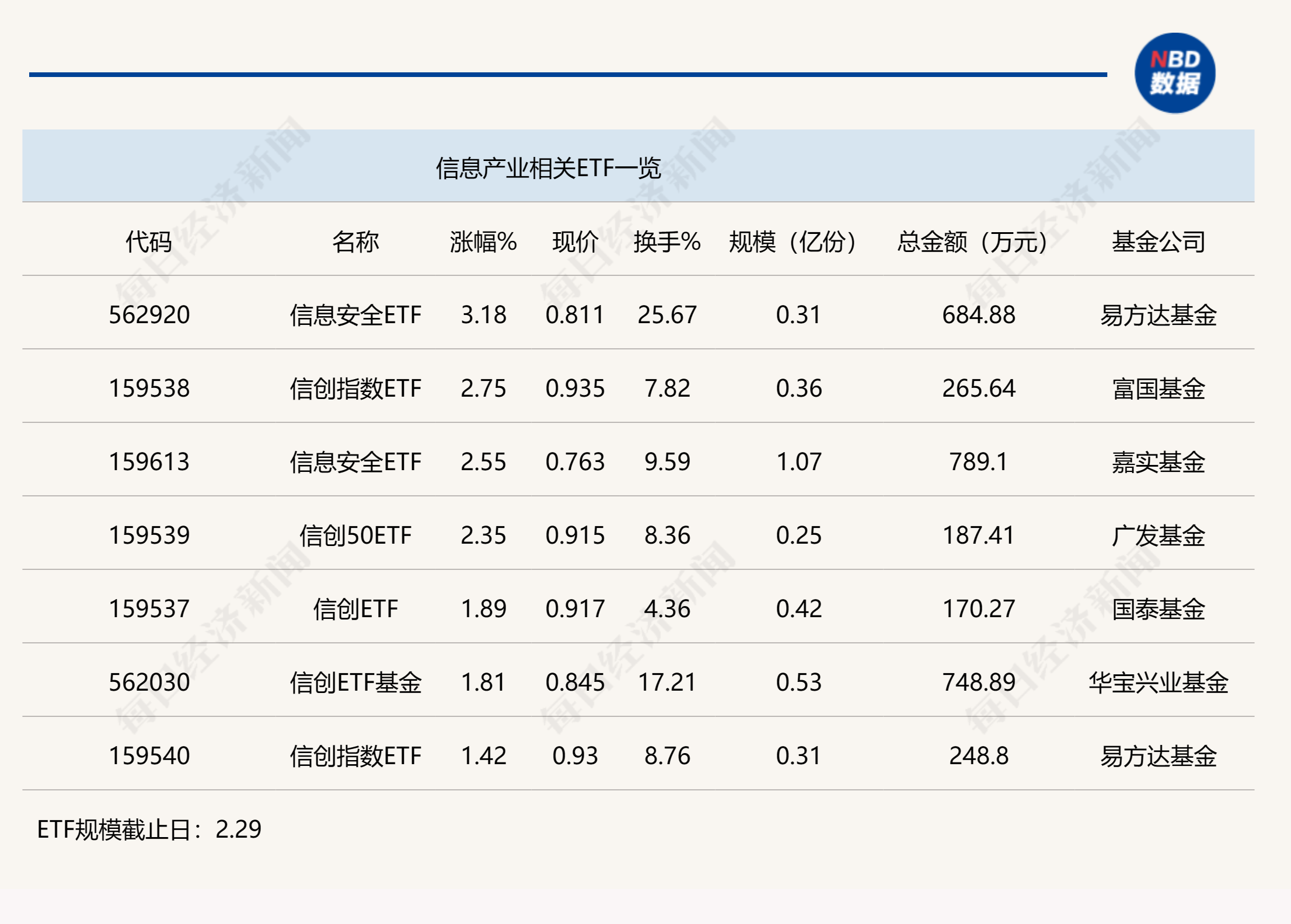Select turnover value 8.36
Image resolution: width=1291 pixels, height=924 pixels.
pos(667,535)
